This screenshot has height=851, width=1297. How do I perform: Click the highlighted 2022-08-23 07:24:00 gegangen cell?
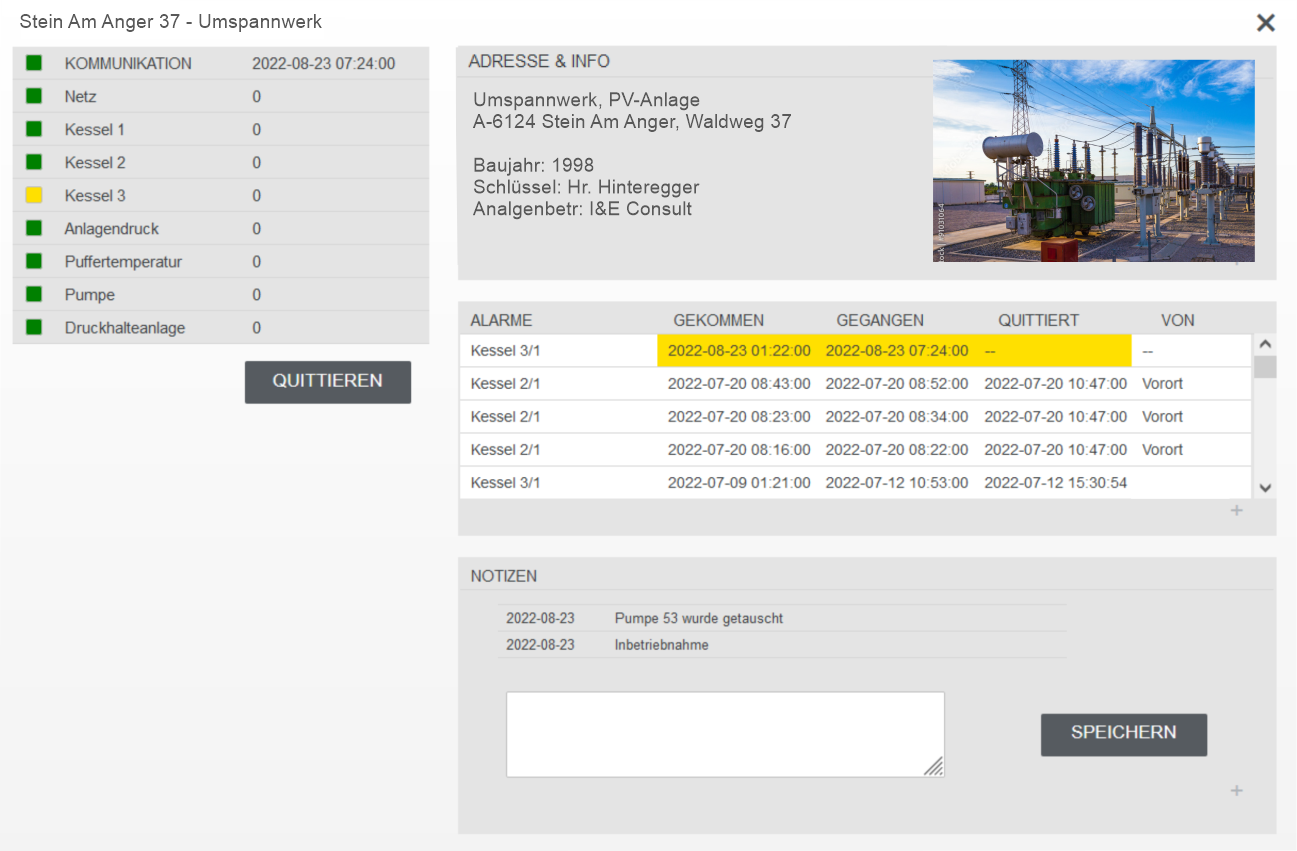pos(897,351)
